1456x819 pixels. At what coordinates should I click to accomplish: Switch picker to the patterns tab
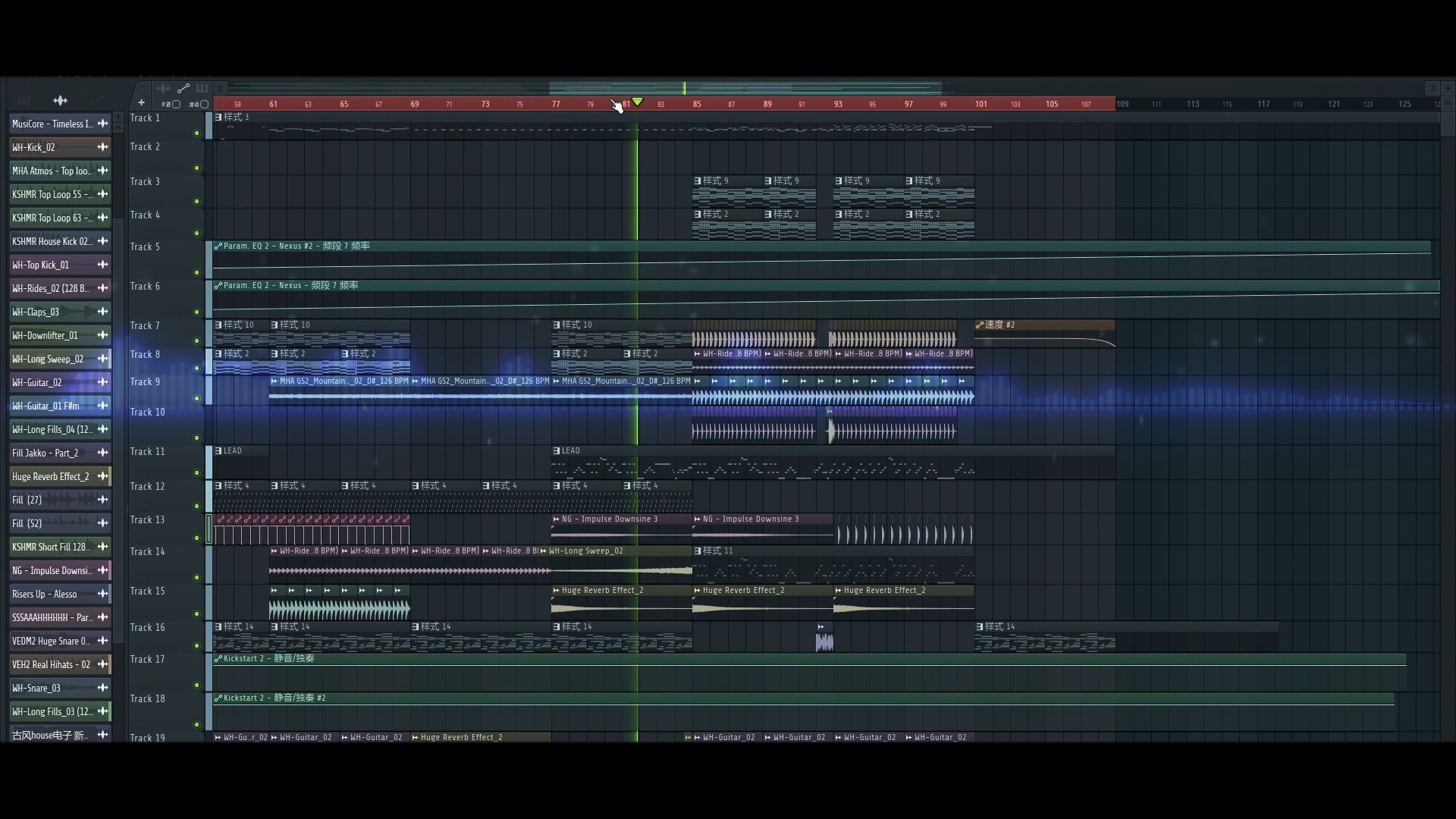[24, 100]
